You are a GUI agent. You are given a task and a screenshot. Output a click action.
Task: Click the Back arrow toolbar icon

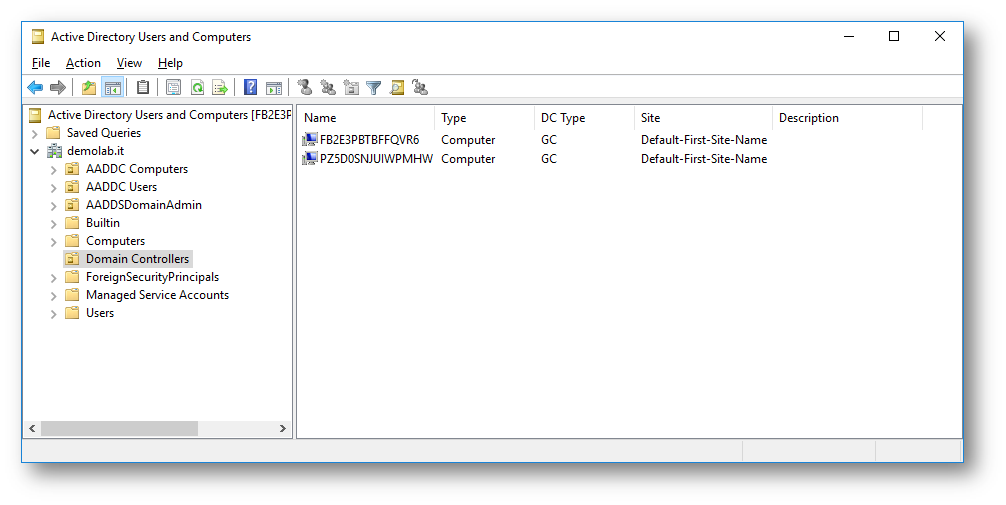coord(35,87)
